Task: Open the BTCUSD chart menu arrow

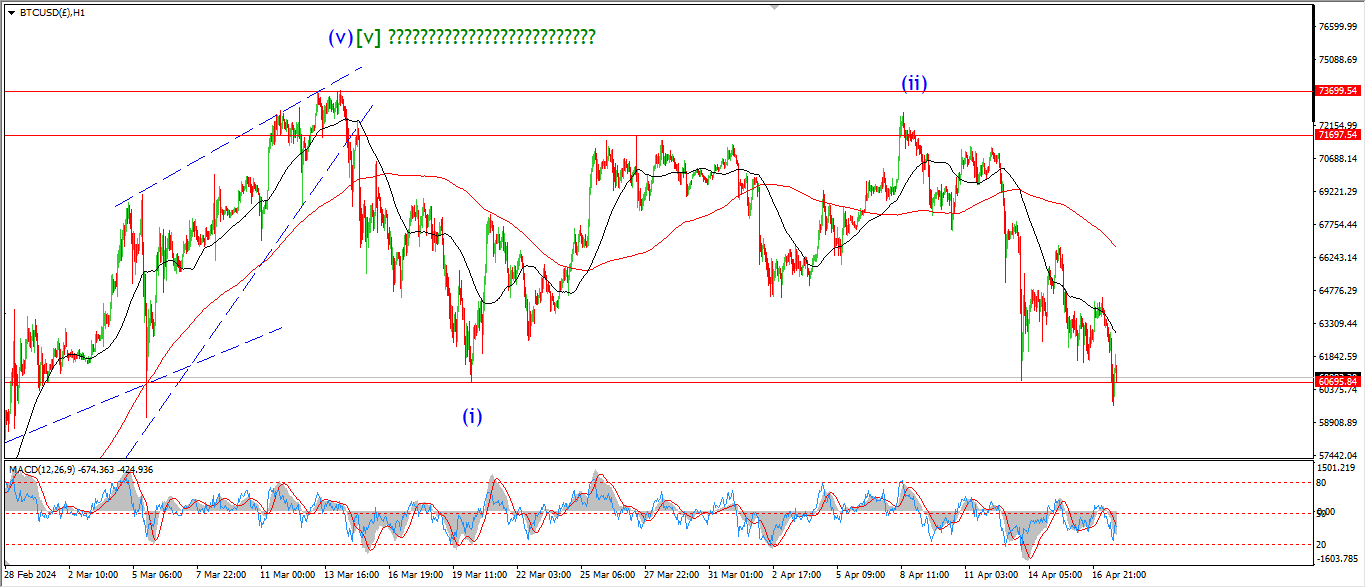Action: [x=11, y=13]
